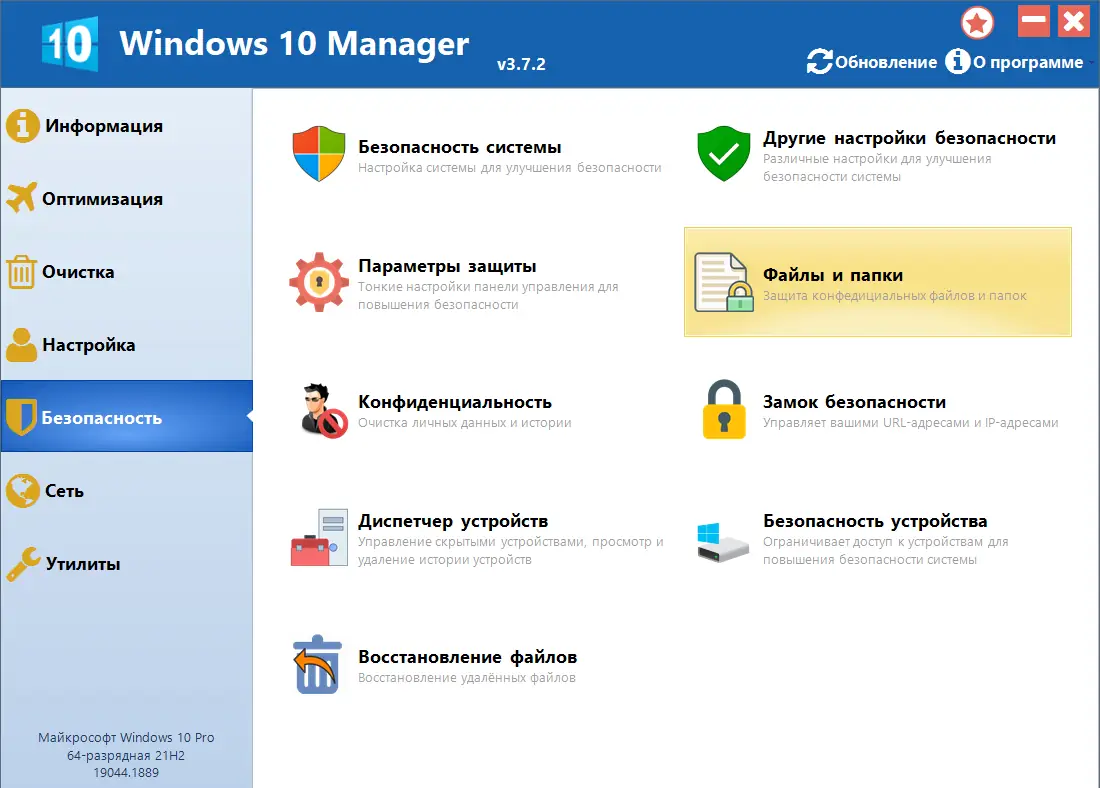The height and width of the screenshot is (788, 1100).
Task: Click the Сеть globe icon
Action: pos(22,490)
